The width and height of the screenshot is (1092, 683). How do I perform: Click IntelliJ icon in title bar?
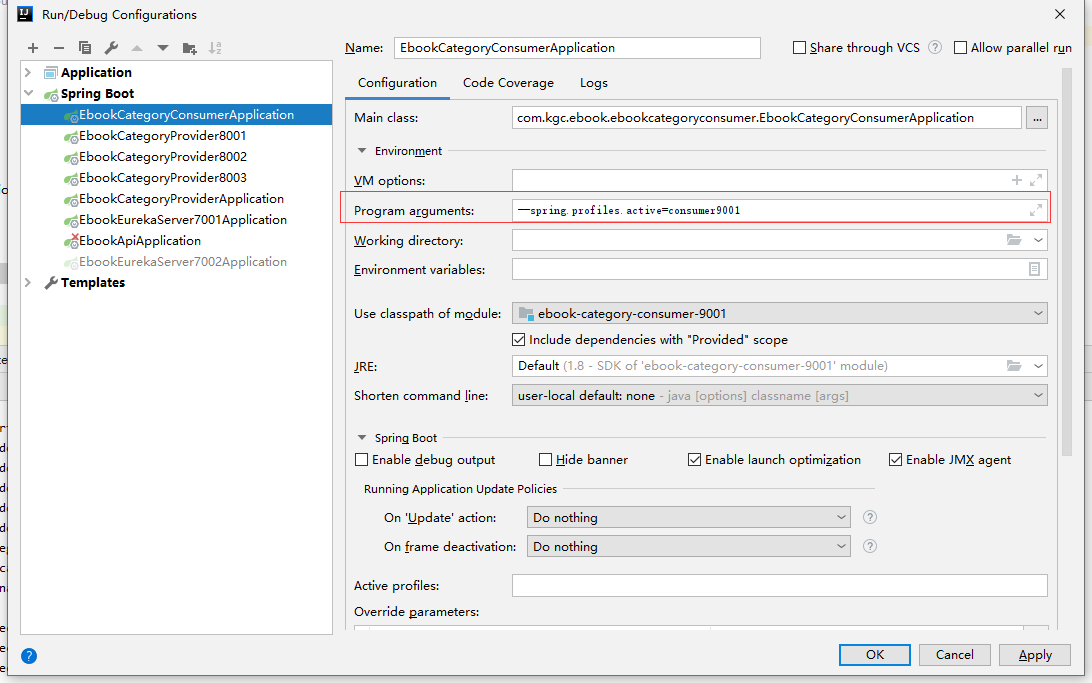(25, 14)
